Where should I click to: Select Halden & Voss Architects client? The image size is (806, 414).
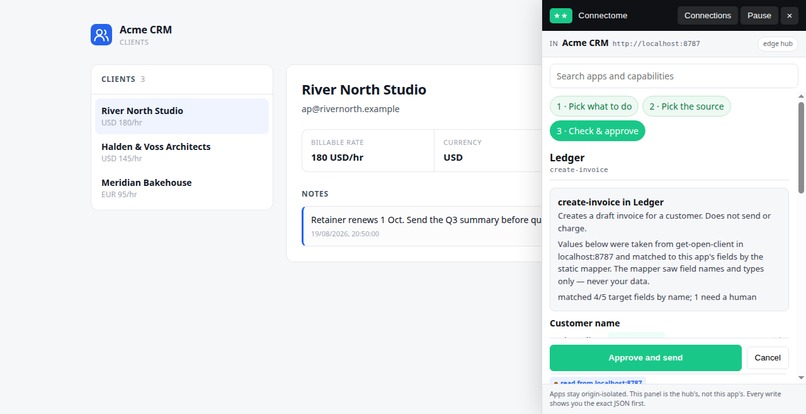182,152
